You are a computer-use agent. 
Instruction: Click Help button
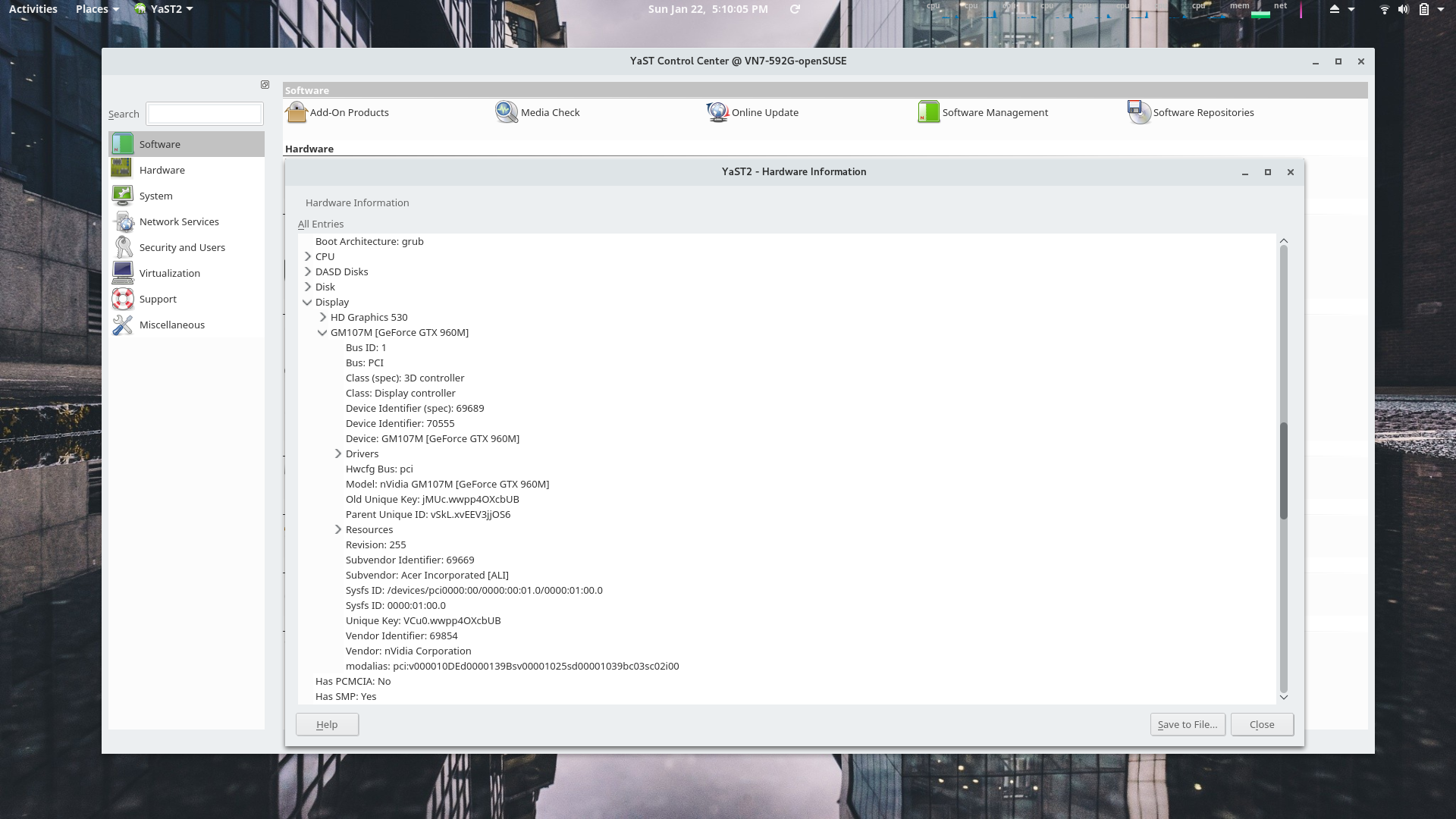[x=327, y=724]
